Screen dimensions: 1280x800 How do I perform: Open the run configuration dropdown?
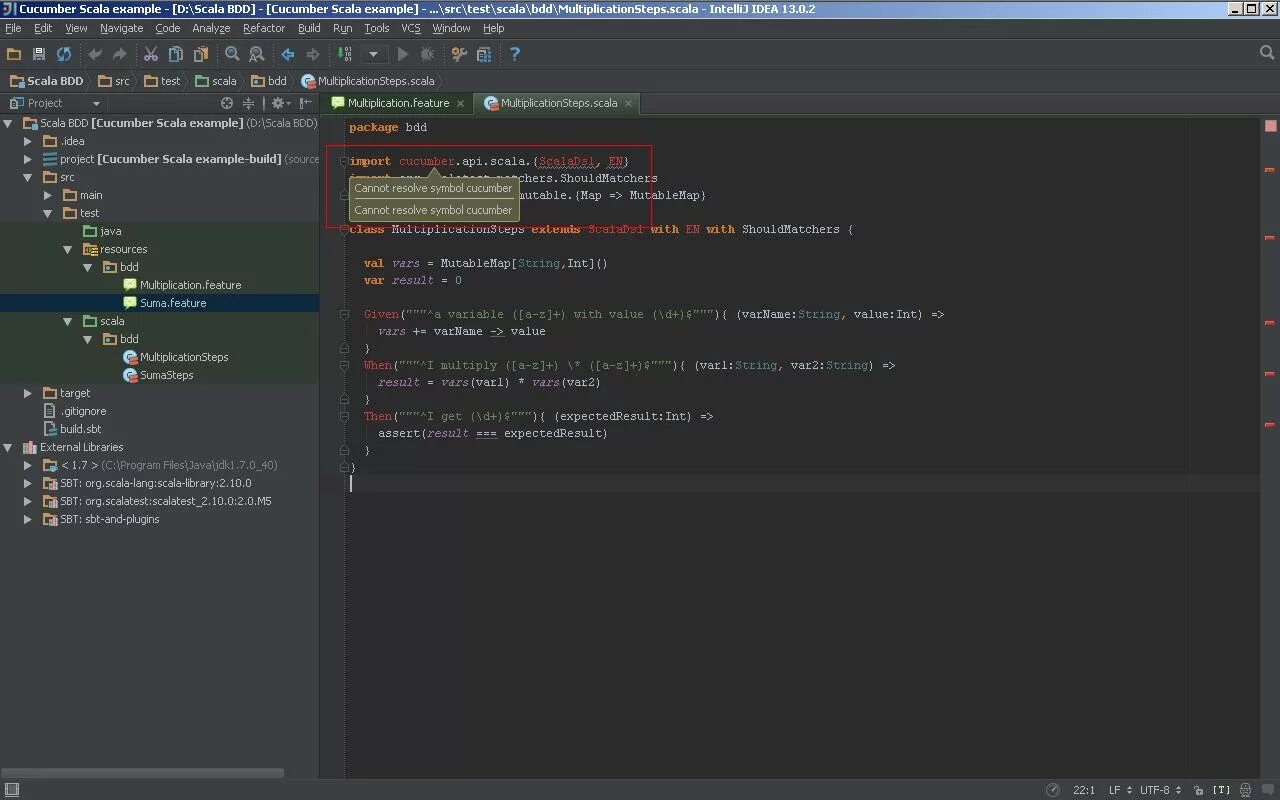374,54
